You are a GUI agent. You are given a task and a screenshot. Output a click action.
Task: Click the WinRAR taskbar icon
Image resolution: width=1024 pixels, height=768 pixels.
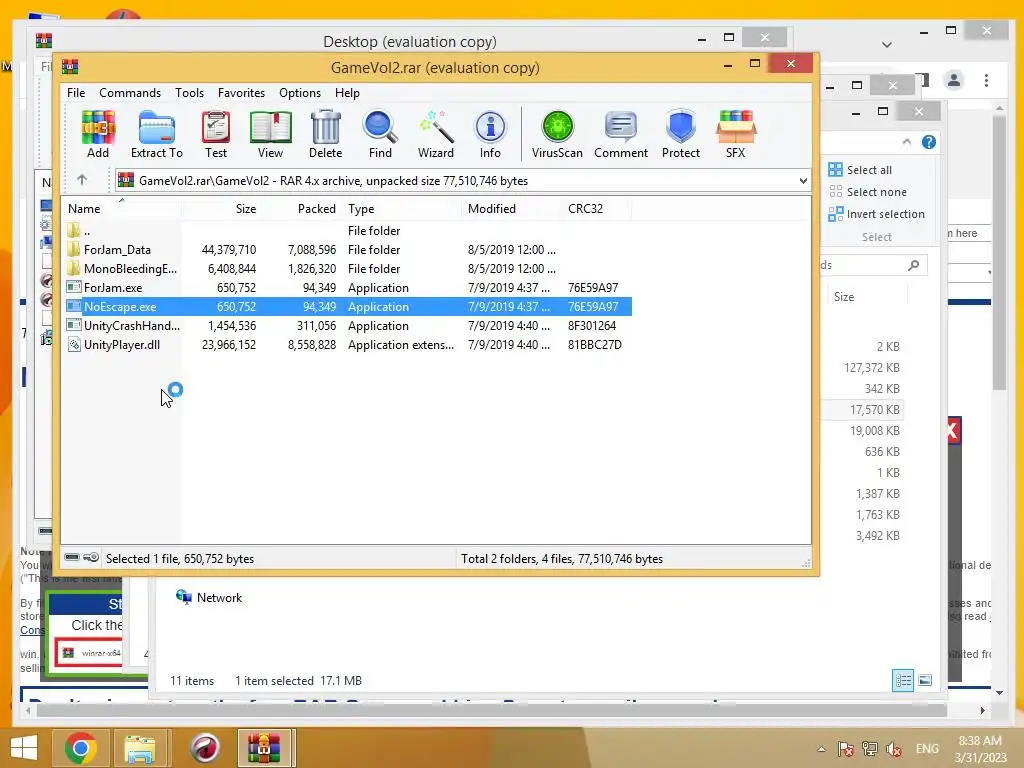point(263,748)
